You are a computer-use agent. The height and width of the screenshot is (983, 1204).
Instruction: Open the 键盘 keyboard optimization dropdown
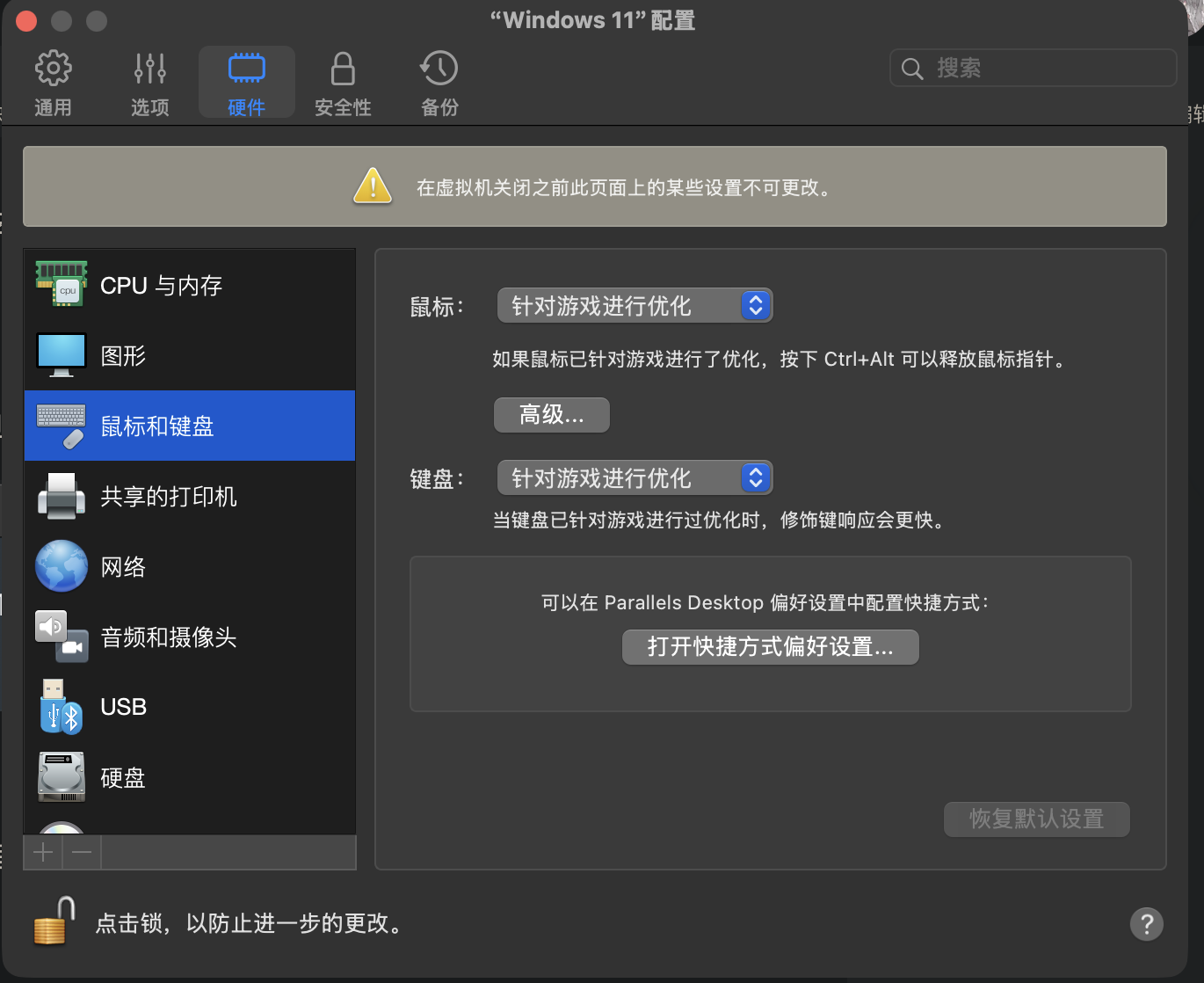635,477
